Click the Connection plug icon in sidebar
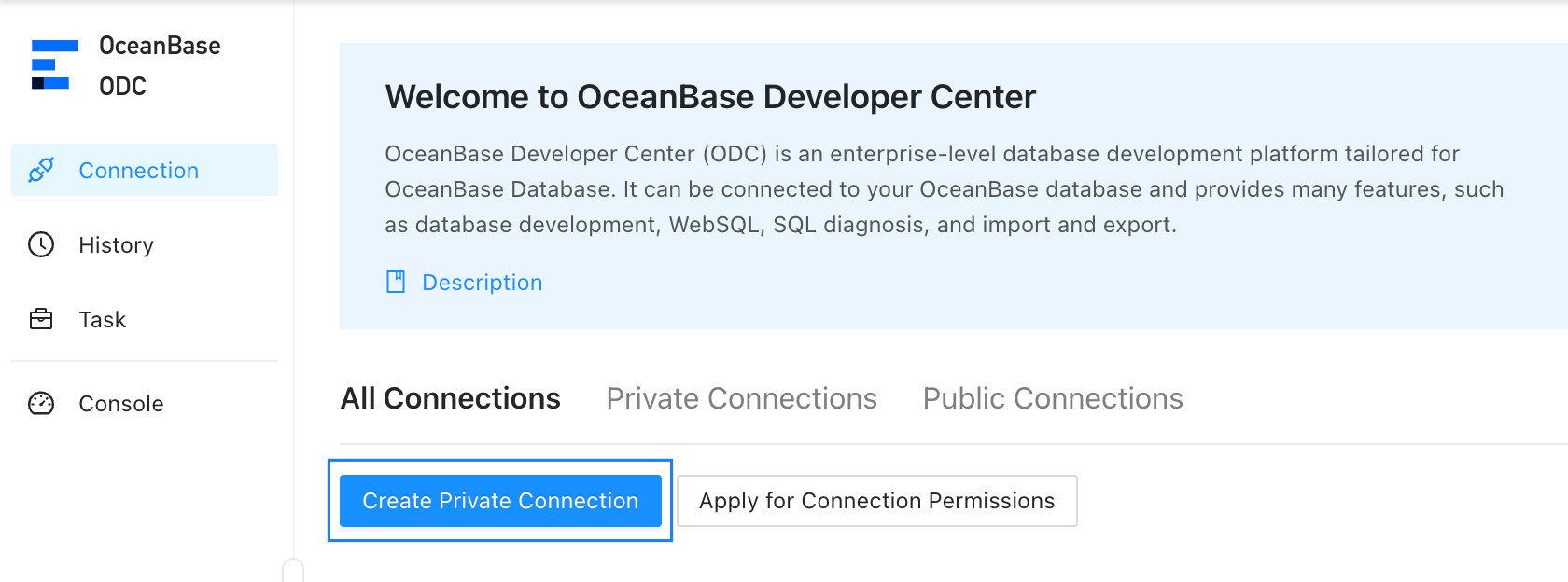This screenshot has height=582, width=1568. (x=41, y=170)
